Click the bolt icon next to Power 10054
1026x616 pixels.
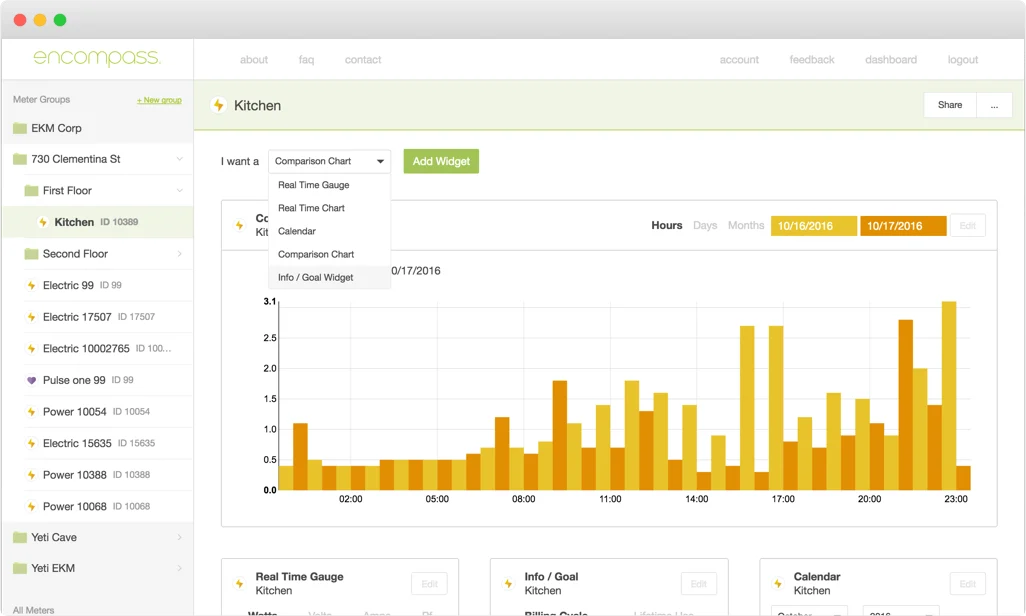pos(31,412)
